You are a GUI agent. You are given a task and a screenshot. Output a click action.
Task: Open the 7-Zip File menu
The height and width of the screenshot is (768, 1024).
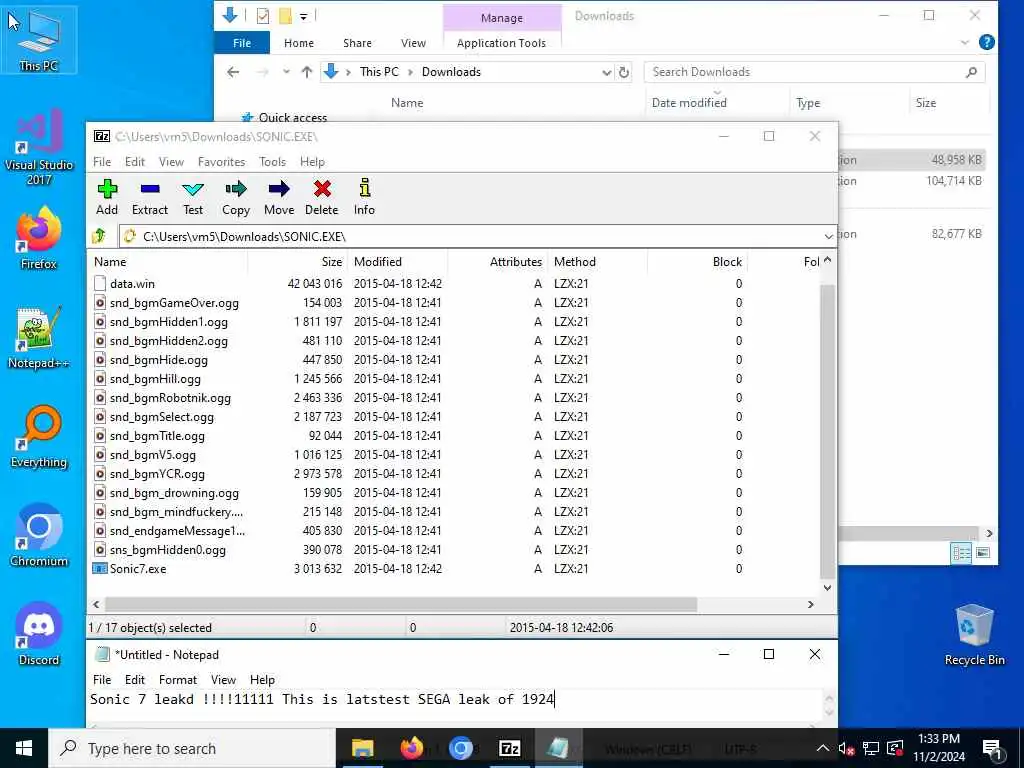(102, 161)
